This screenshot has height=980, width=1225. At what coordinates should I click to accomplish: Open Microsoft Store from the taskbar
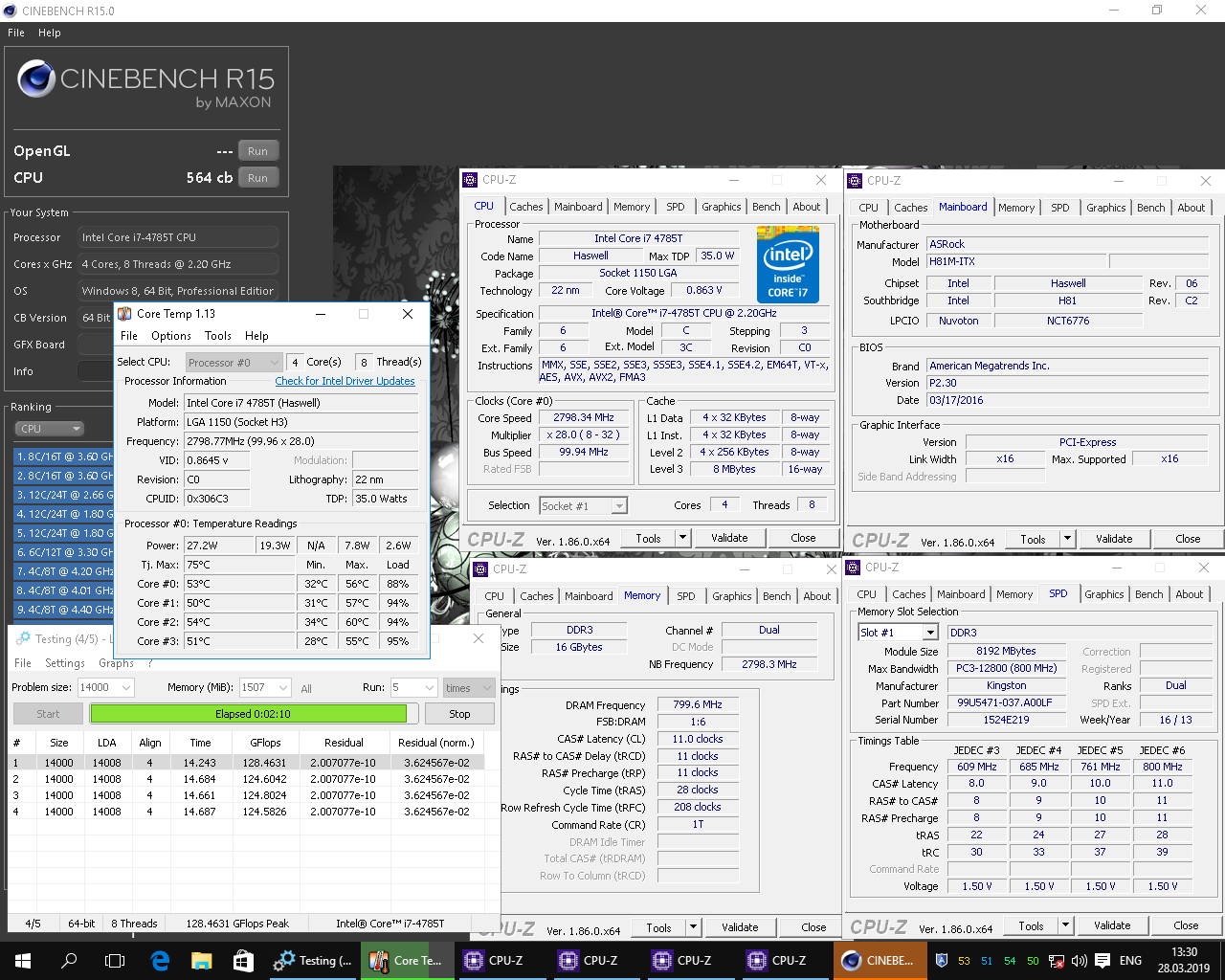(x=243, y=961)
